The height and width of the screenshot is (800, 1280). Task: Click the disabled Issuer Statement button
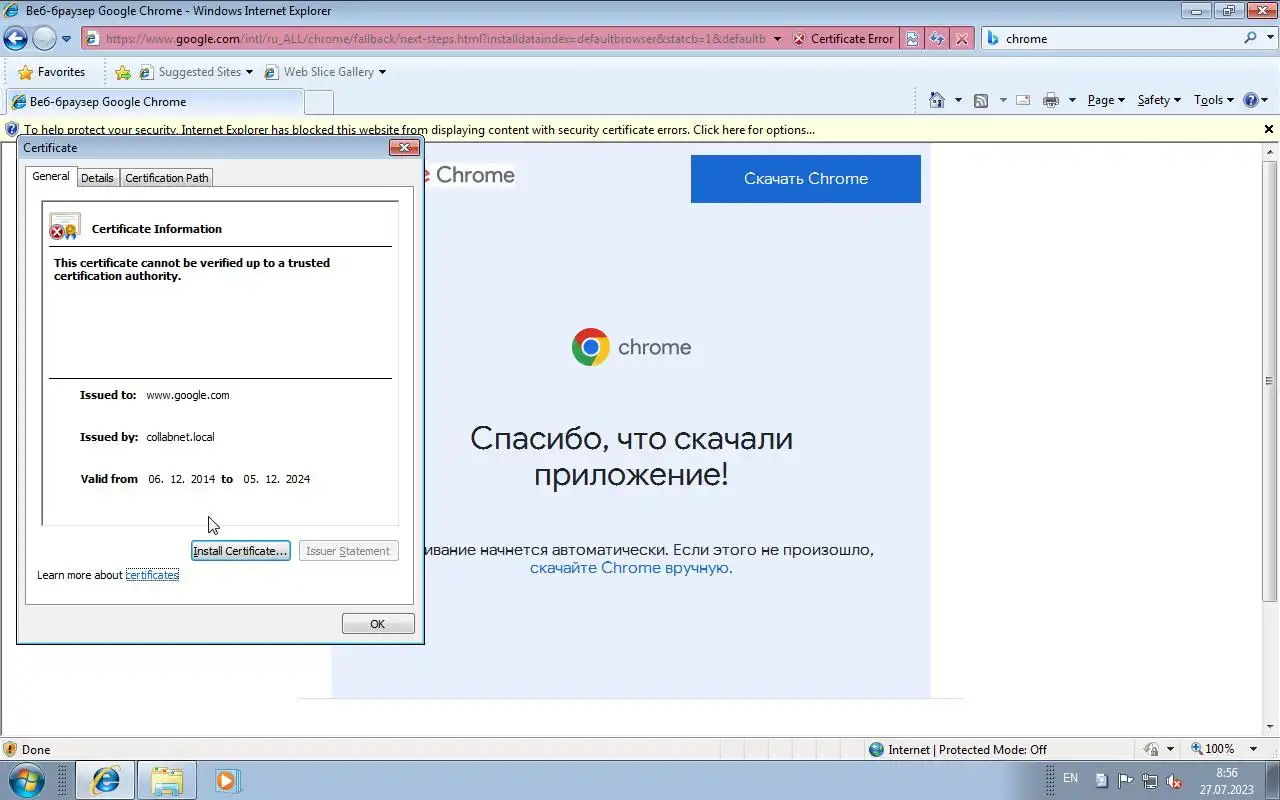tap(348, 551)
